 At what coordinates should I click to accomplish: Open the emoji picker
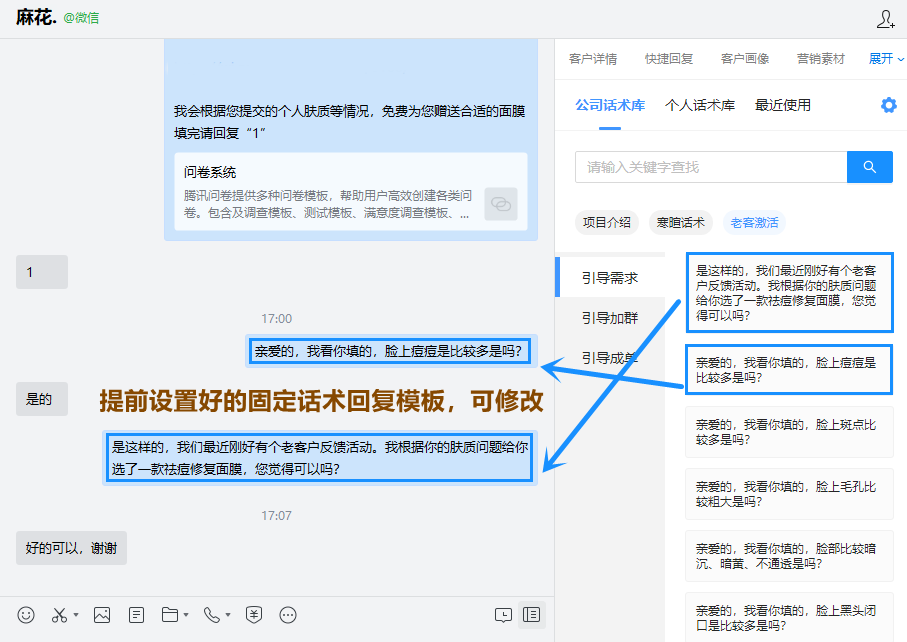click(x=27, y=615)
